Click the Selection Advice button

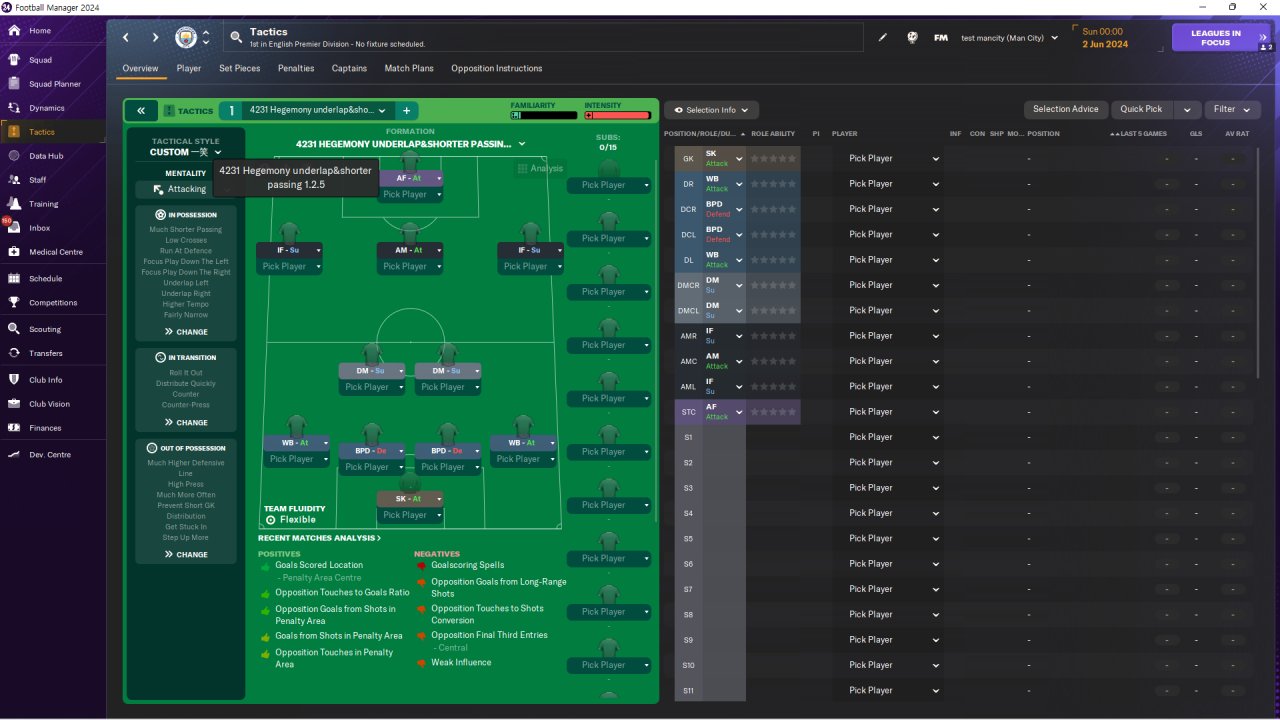[x=1065, y=109]
